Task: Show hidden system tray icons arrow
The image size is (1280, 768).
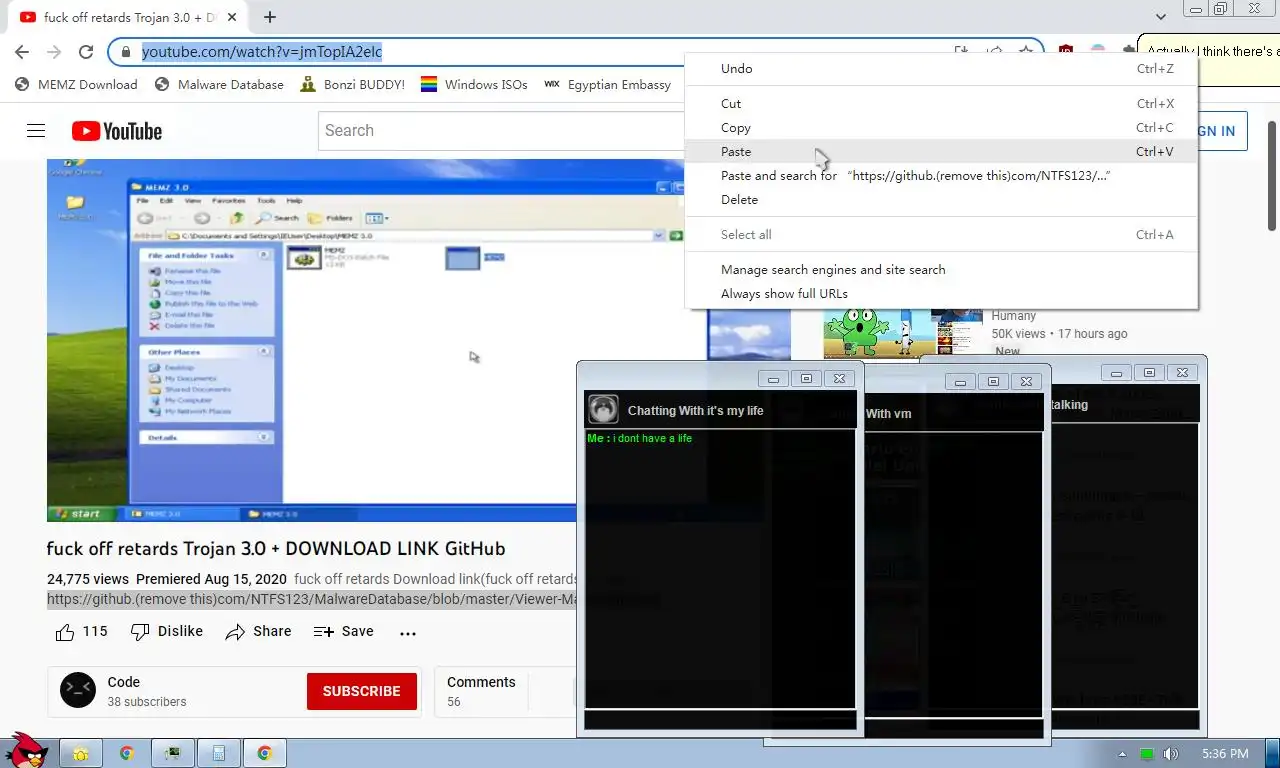Action: tap(1122, 754)
